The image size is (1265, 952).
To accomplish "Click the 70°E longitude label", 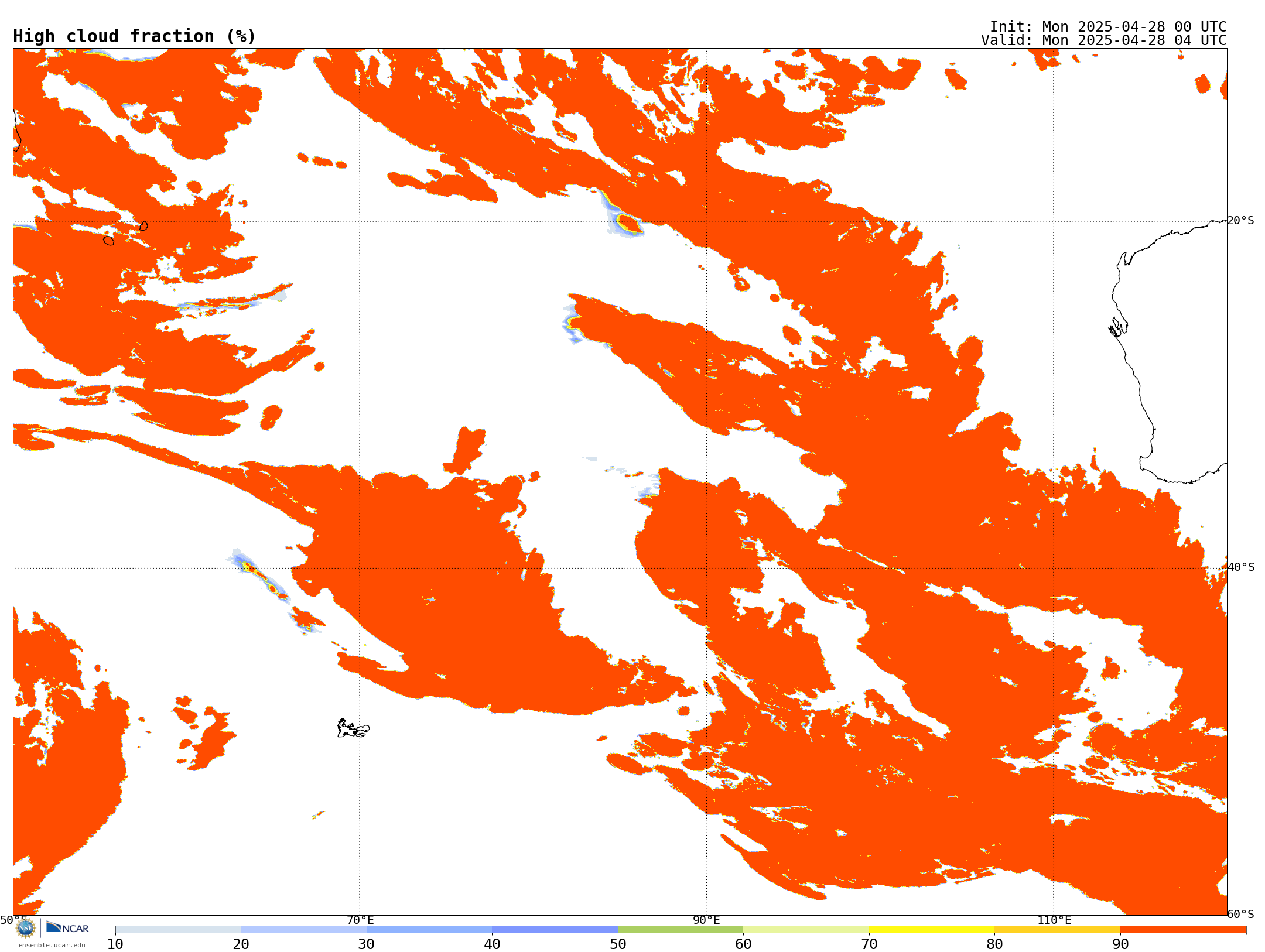I will tap(360, 920).
